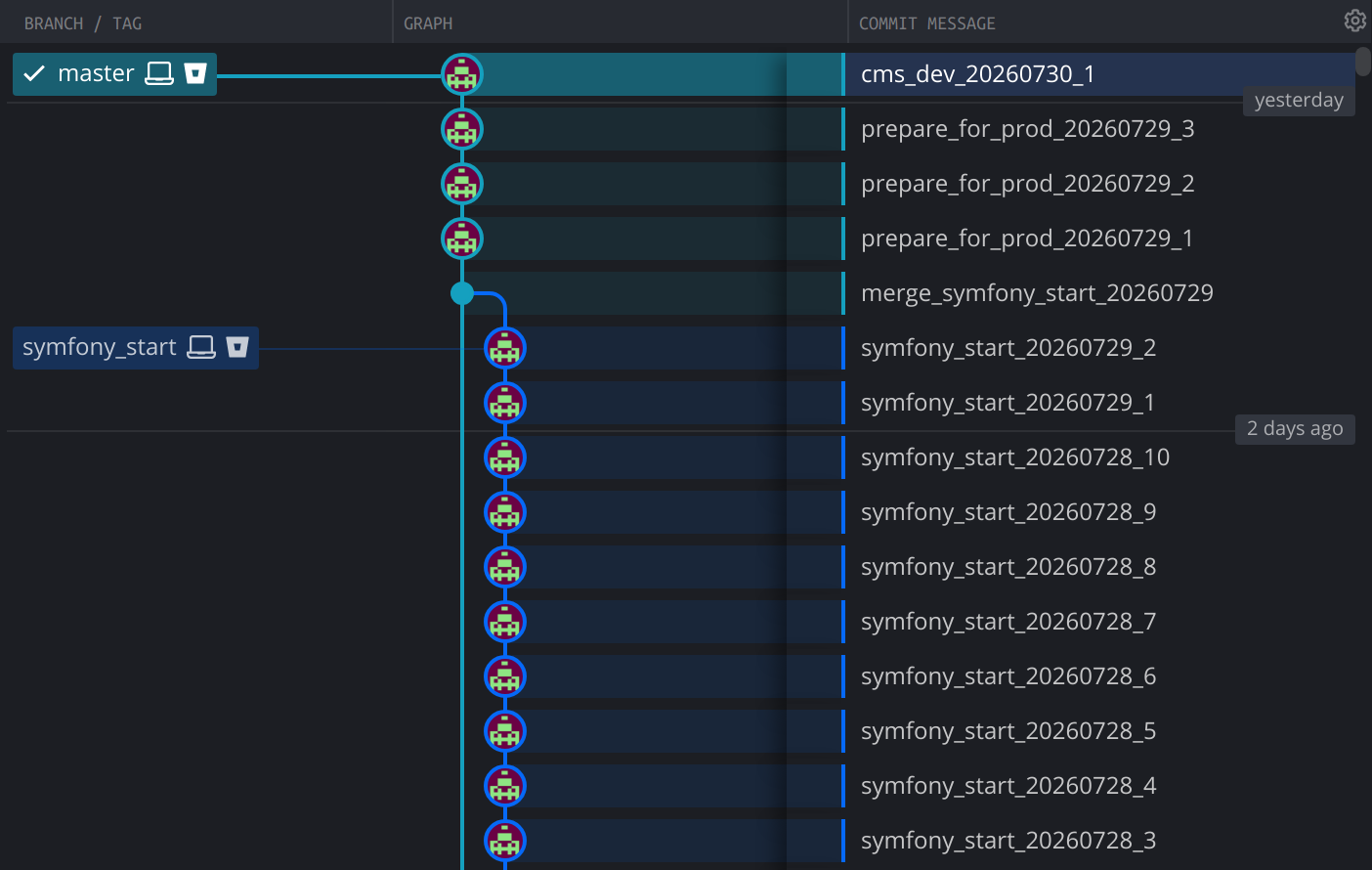
Task: Click the master branch checkmark icon
Action: 34,73
